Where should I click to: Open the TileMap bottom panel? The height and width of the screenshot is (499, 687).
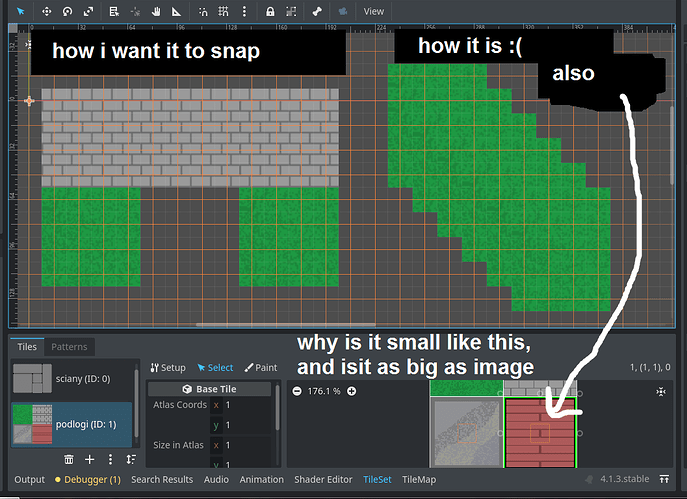[x=419, y=480]
